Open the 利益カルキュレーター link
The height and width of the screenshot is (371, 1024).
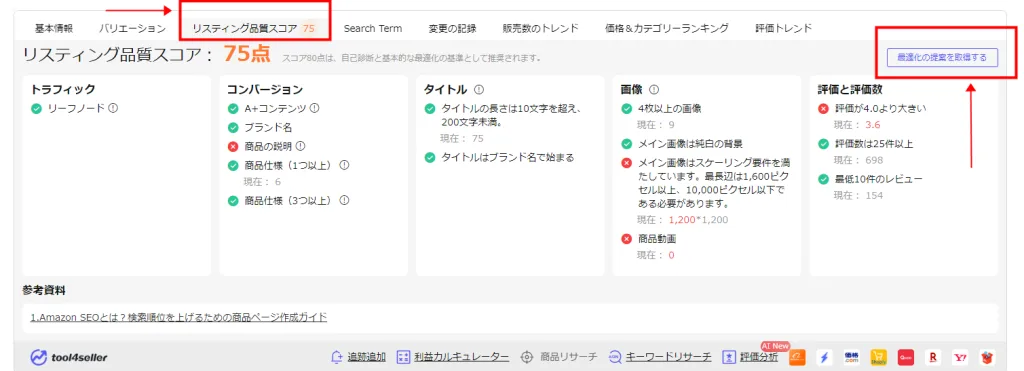tap(462, 357)
